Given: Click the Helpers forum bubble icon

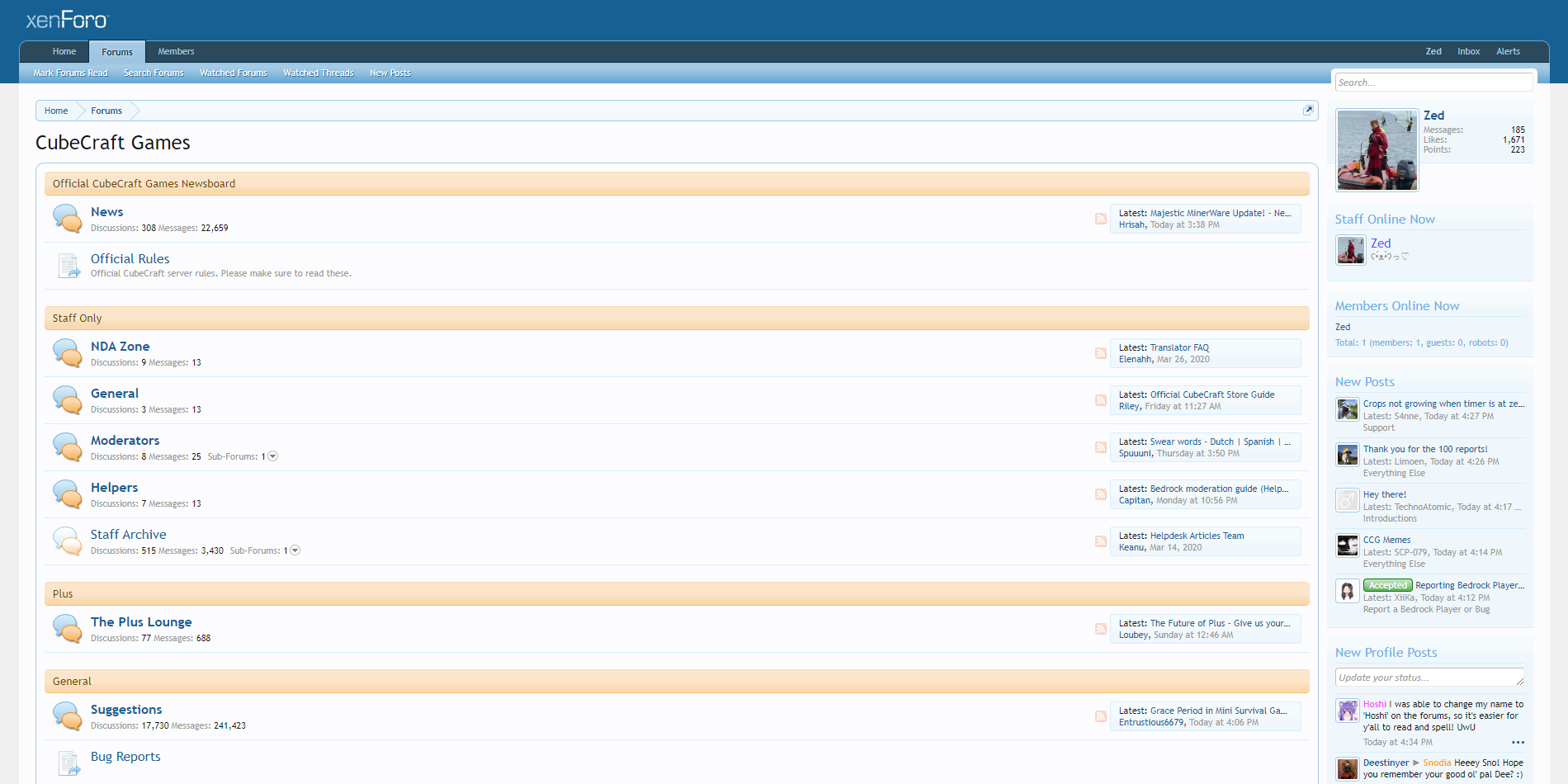Looking at the screenshot, I should point(68,494).
